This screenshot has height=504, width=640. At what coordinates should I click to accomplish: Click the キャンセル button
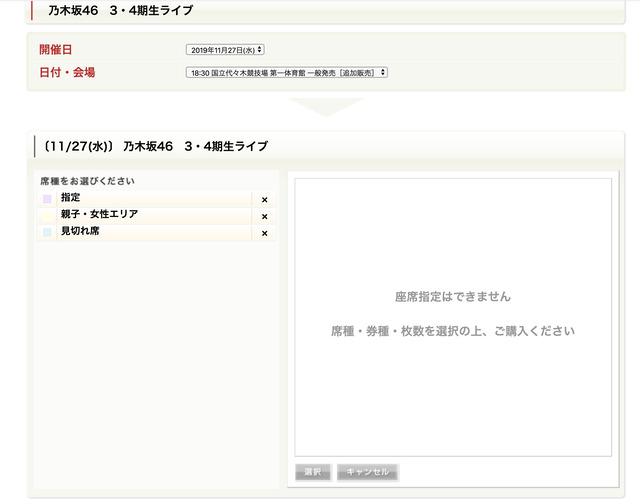367,472
